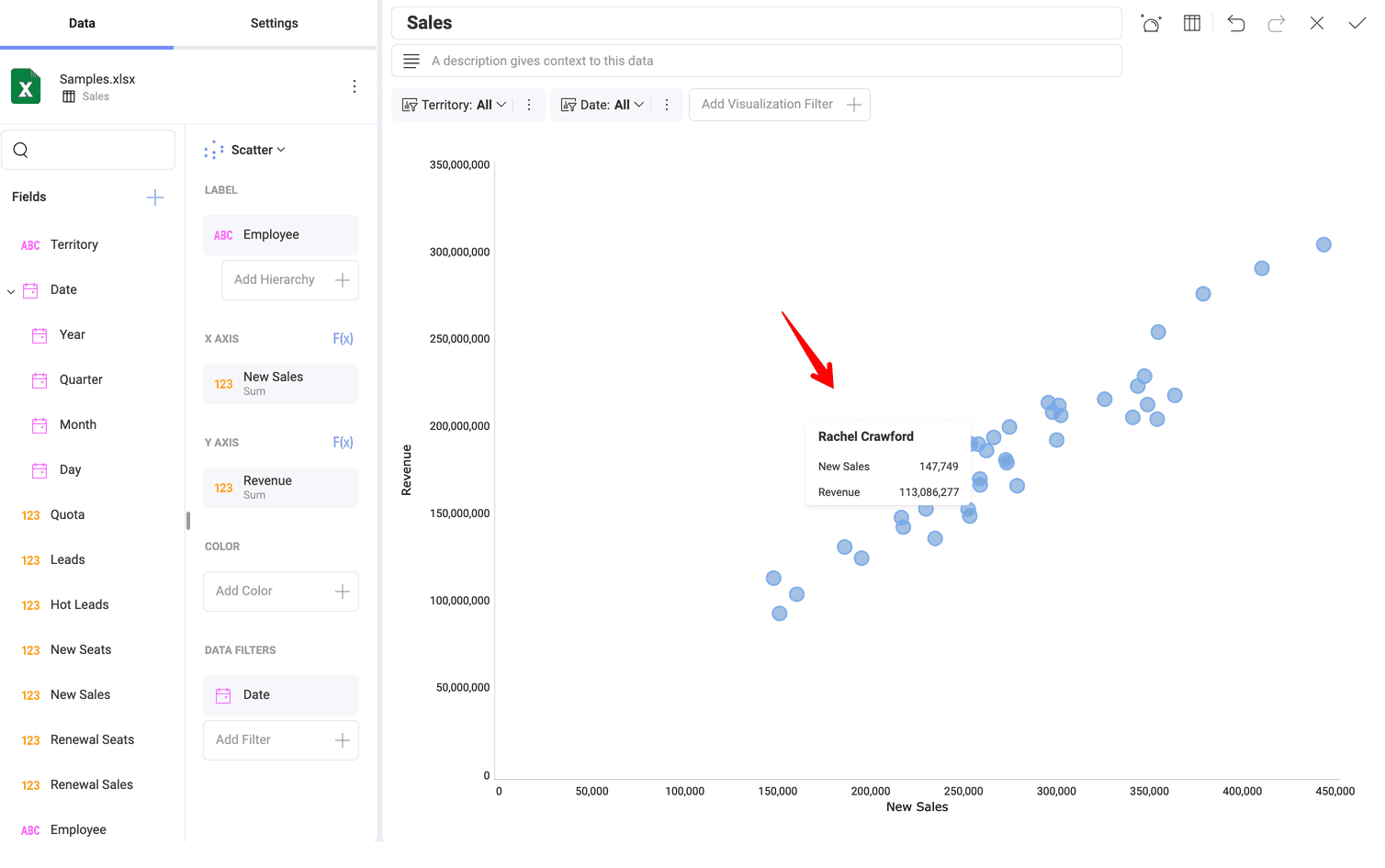
Task: Click the description input field
Action: click(x=757, y=61)
